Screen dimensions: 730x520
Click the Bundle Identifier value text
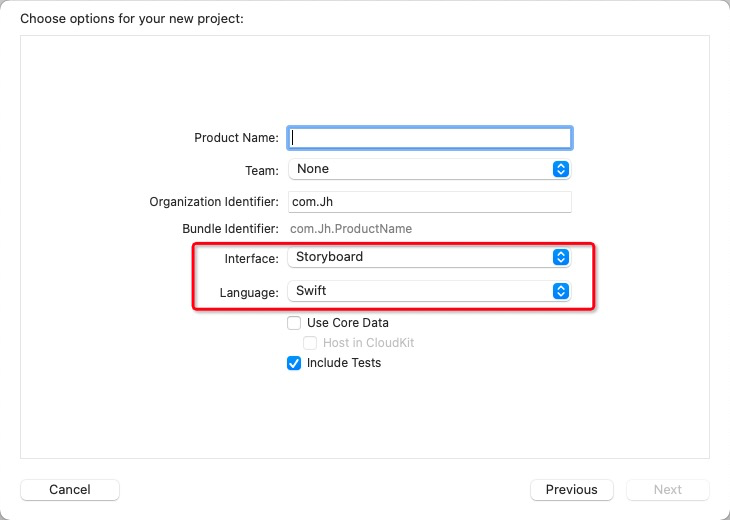(351, 229)
